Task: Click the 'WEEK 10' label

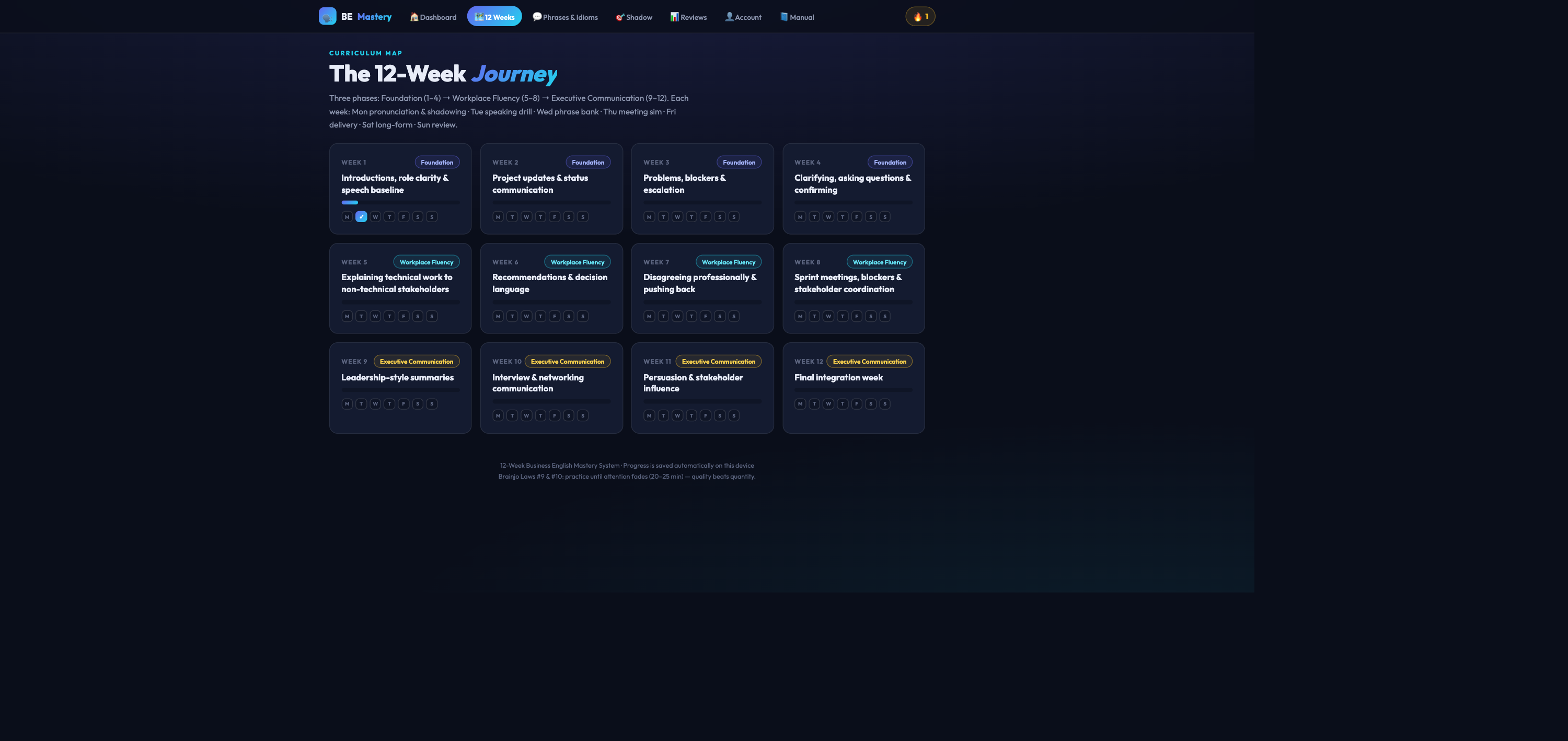Action: 506,362
